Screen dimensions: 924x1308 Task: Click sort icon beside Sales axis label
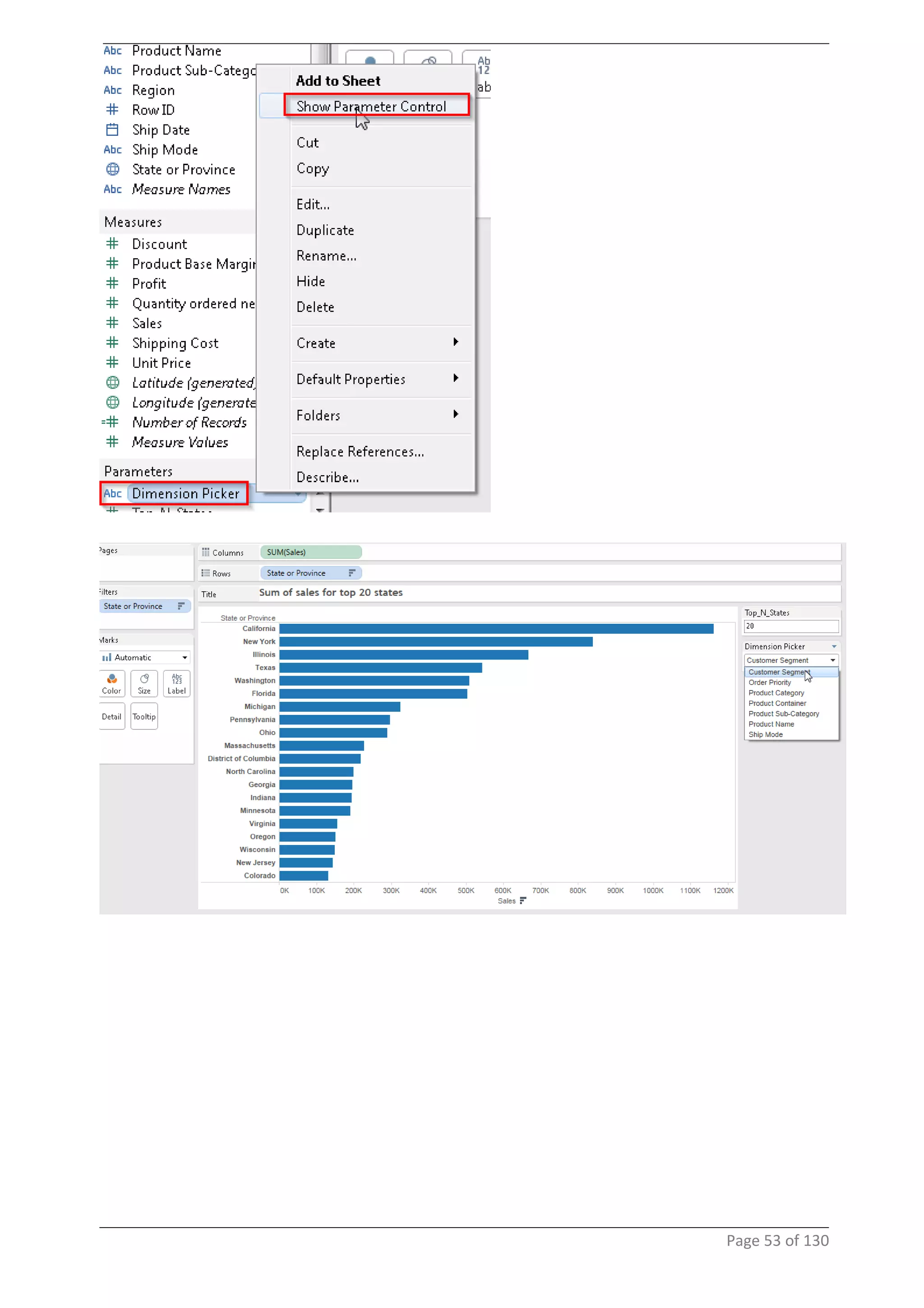[522, 901]
